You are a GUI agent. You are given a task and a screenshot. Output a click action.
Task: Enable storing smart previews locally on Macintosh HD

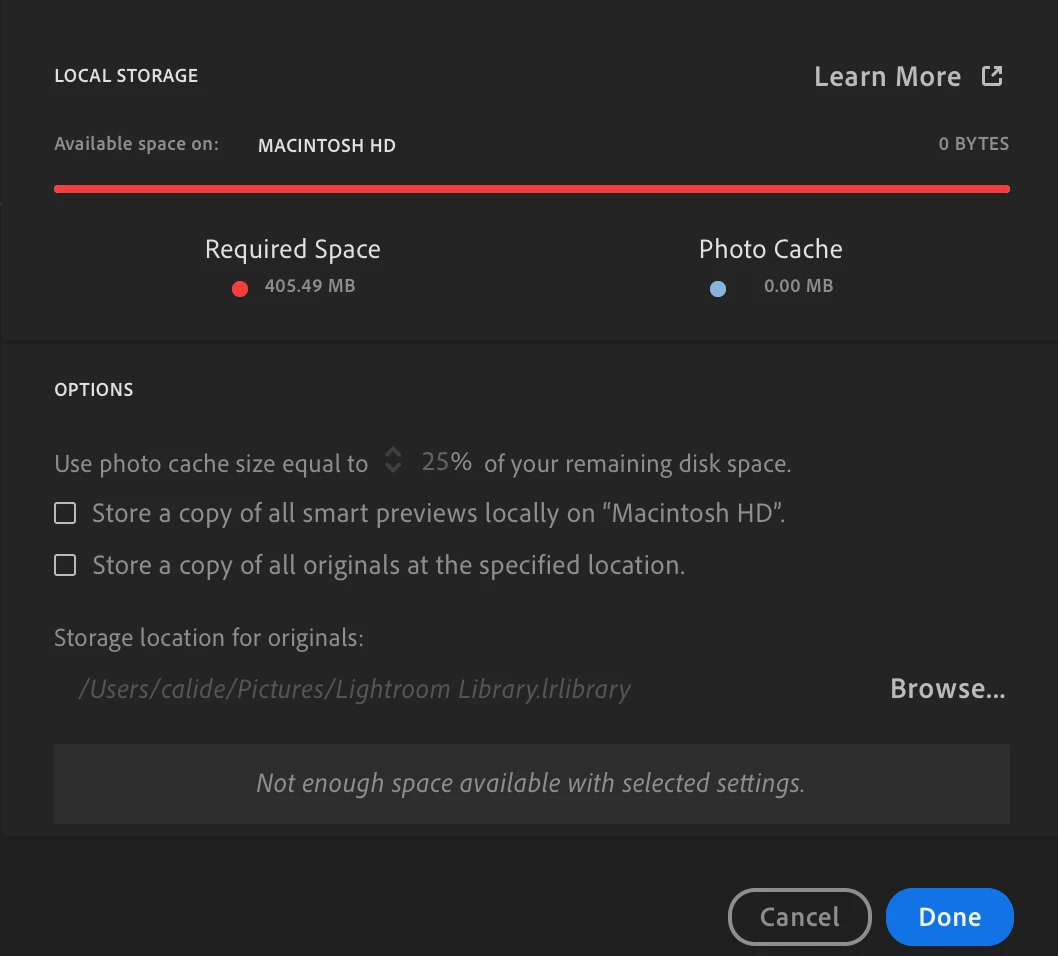click(65, 513)
